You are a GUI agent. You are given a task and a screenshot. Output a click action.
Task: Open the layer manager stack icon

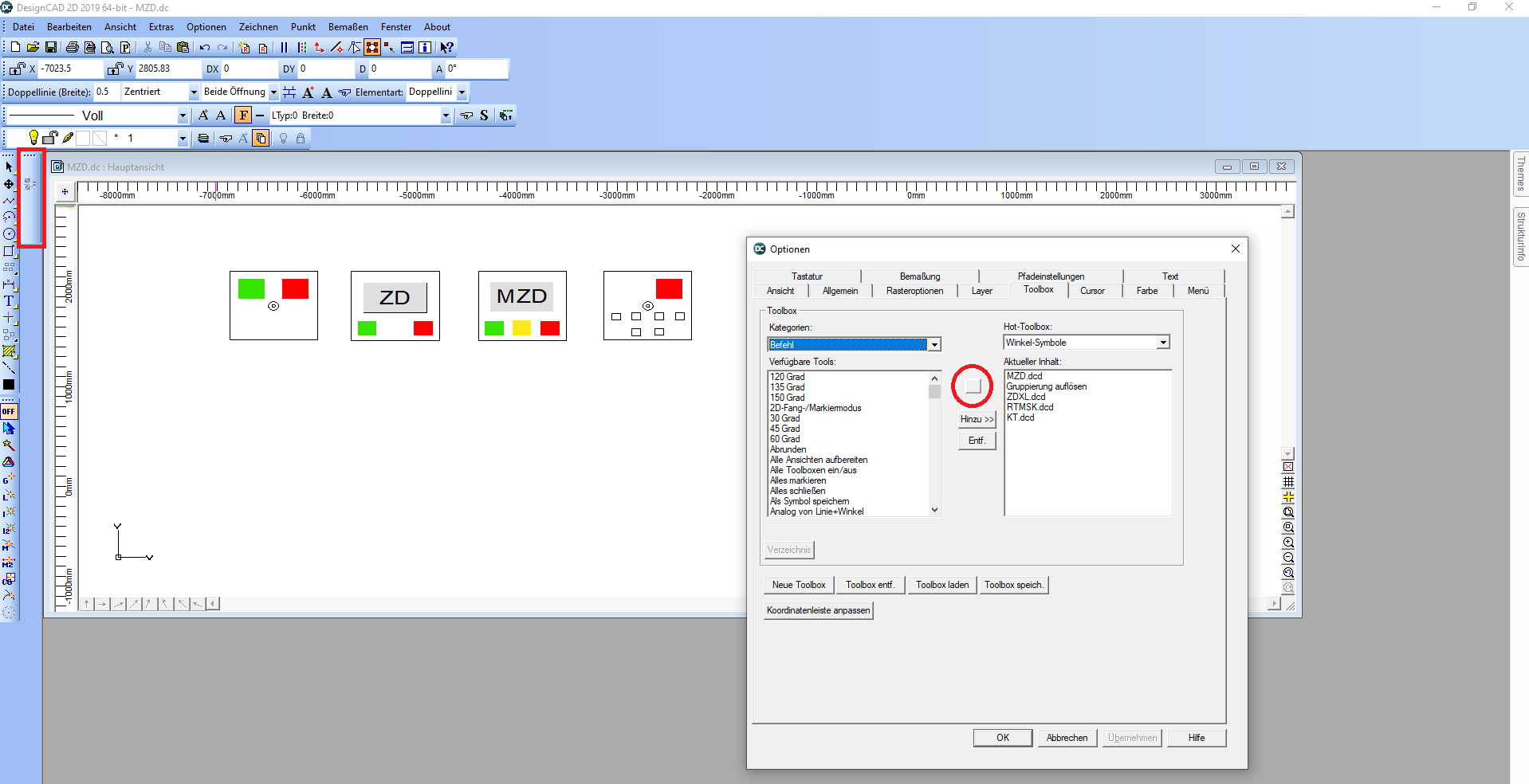[x=203, y=139]
